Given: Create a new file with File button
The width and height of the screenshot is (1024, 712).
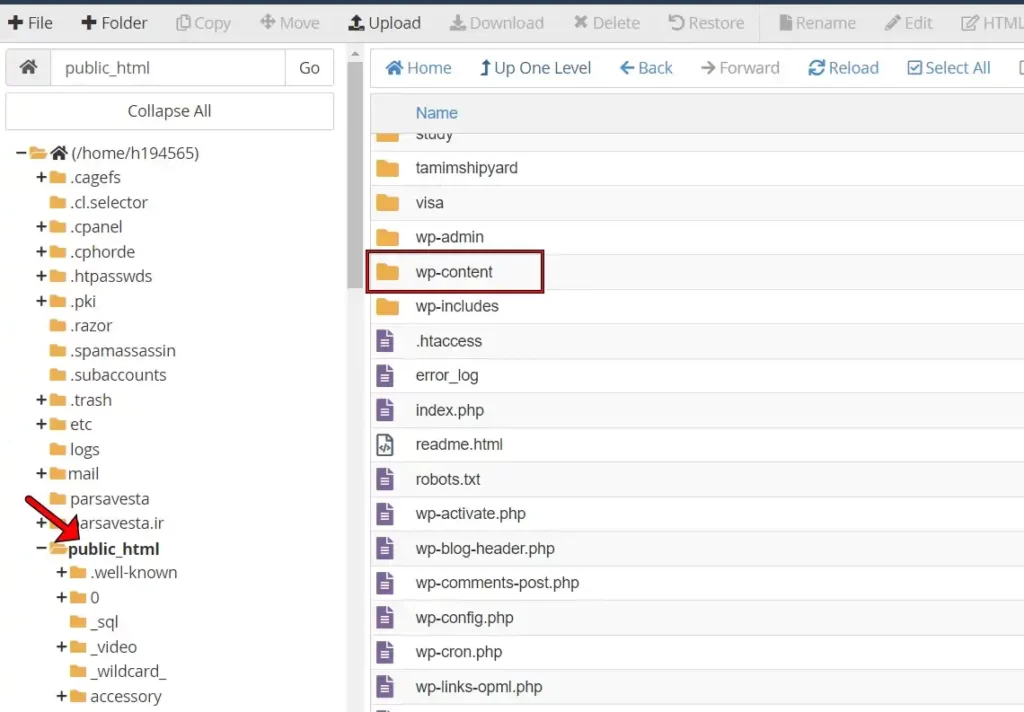Looking at the screenshot, I should (30, 23).
